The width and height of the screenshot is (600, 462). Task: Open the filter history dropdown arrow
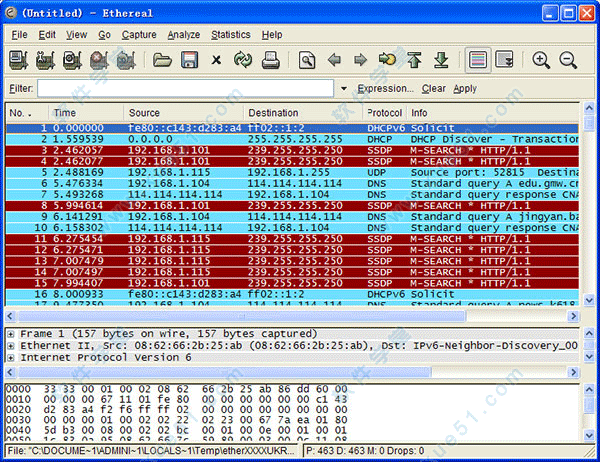[344, 88]
